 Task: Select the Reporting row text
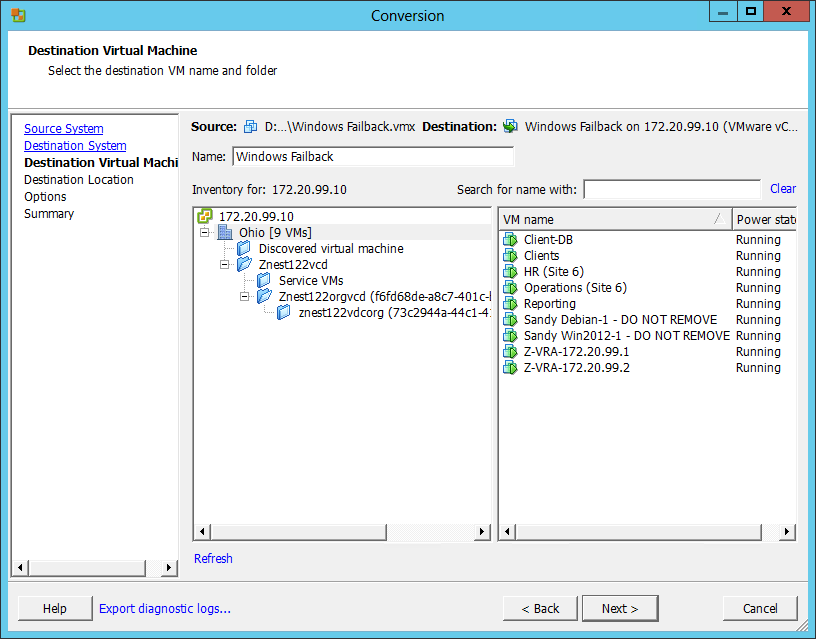tap(550, 303)
